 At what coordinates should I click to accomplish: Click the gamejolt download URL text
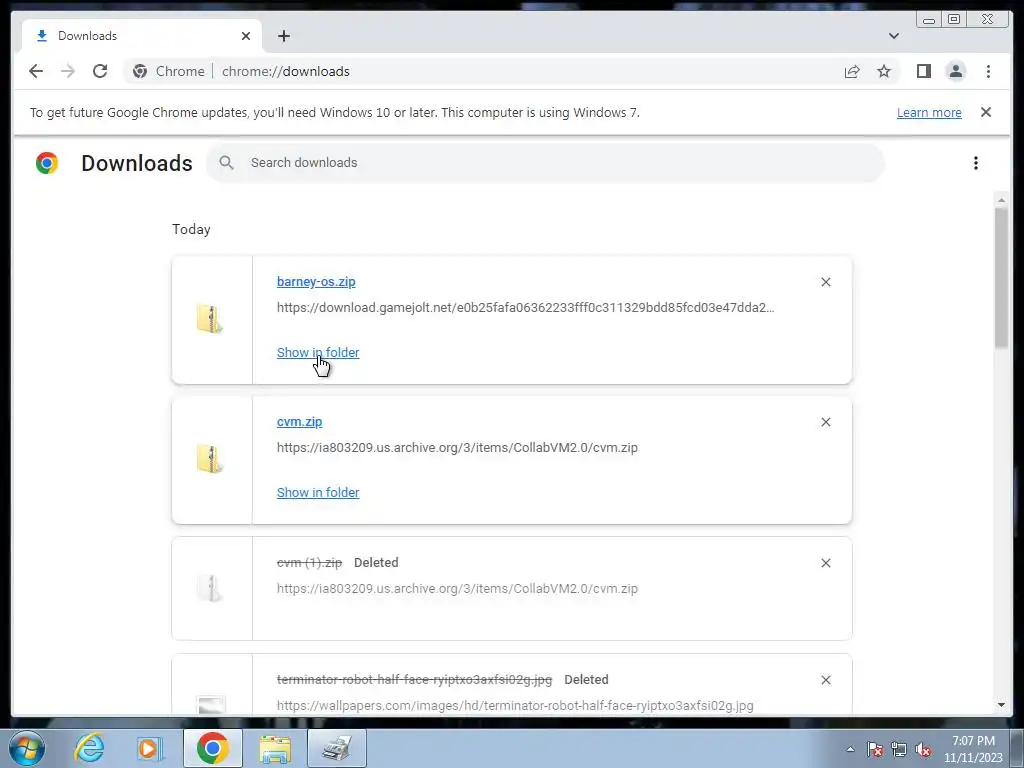(526, 308)
